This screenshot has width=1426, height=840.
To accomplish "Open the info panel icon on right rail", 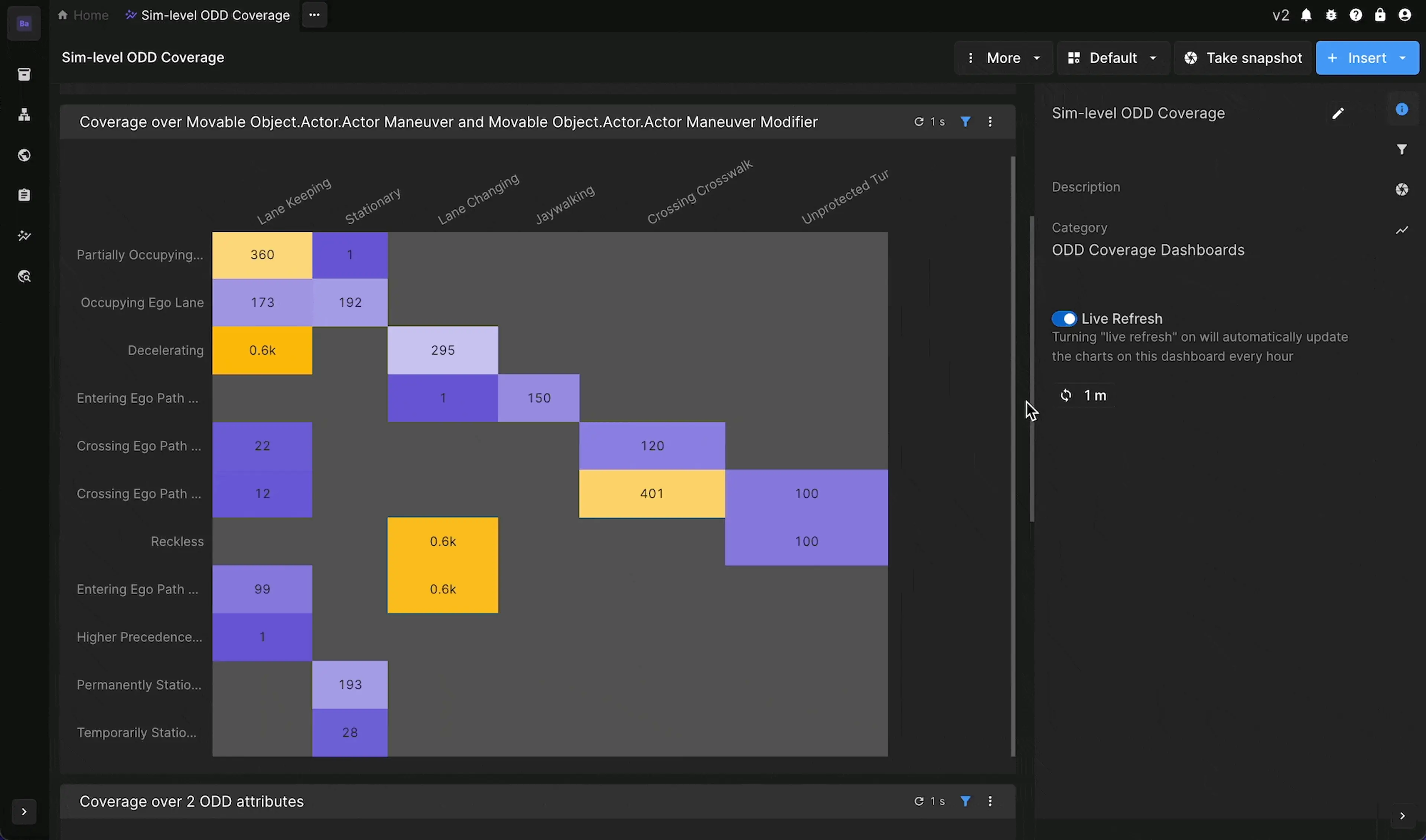I will pos(1401,109).
